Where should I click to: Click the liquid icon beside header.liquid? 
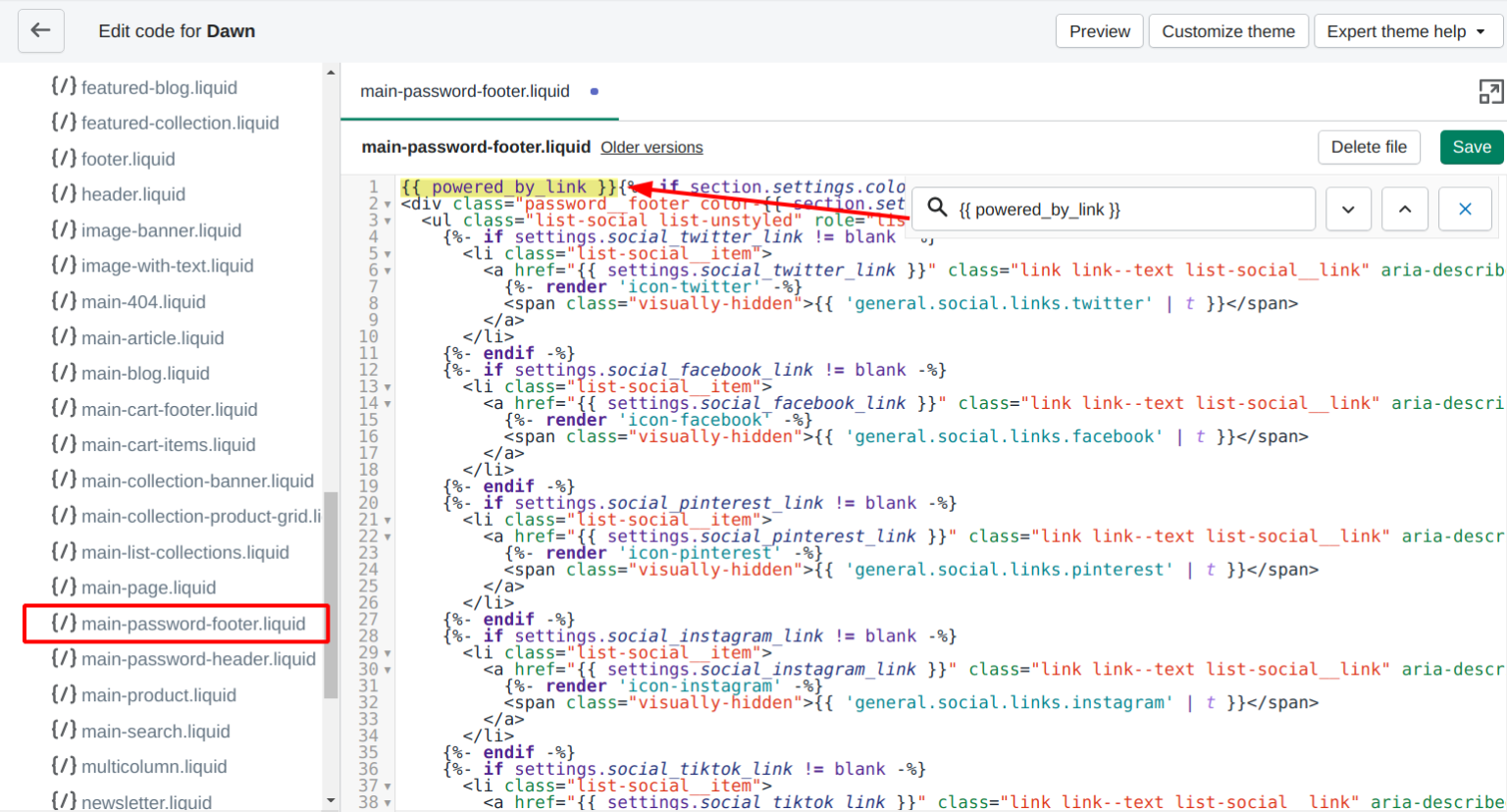[64, 194]
